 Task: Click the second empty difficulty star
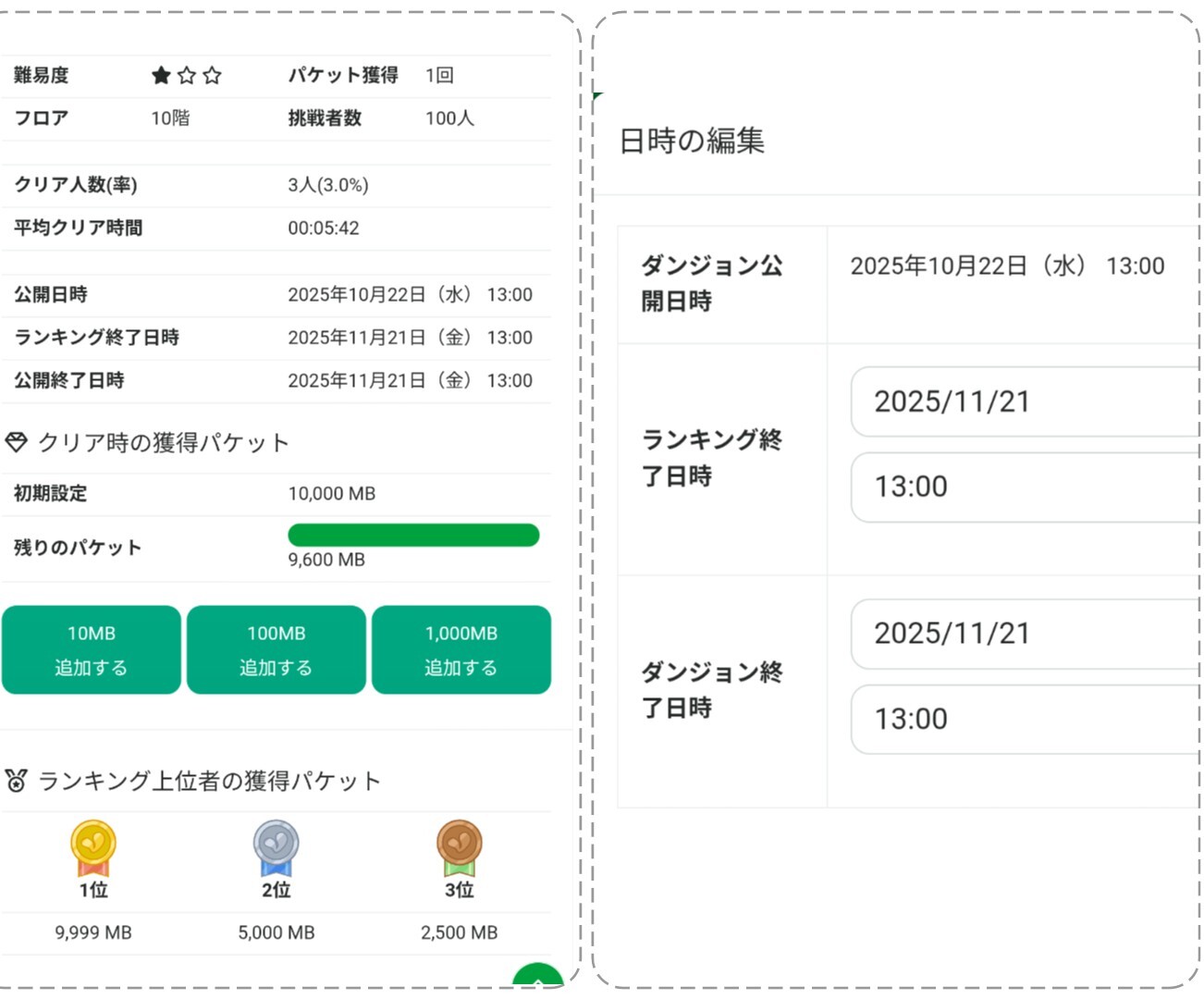click(x=187, y=76)
